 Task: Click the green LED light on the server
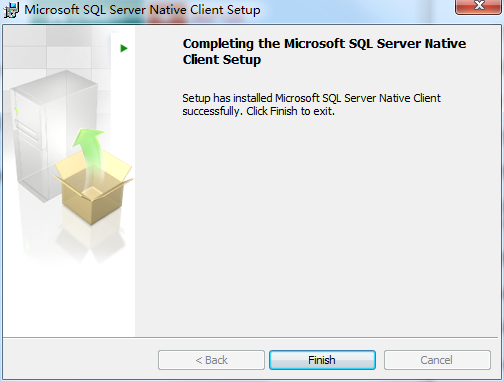pyautogui.click(x=16, y=111)
